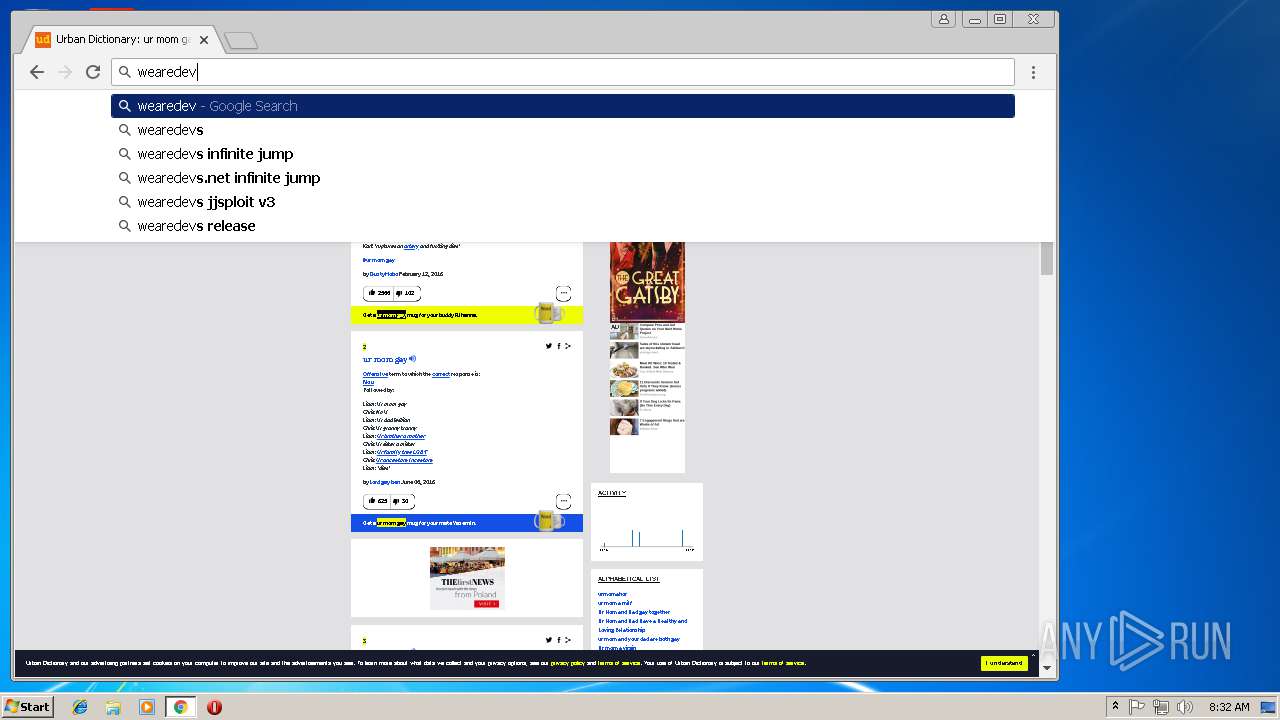Click the scrollbar down arrow

(1047, 668)
